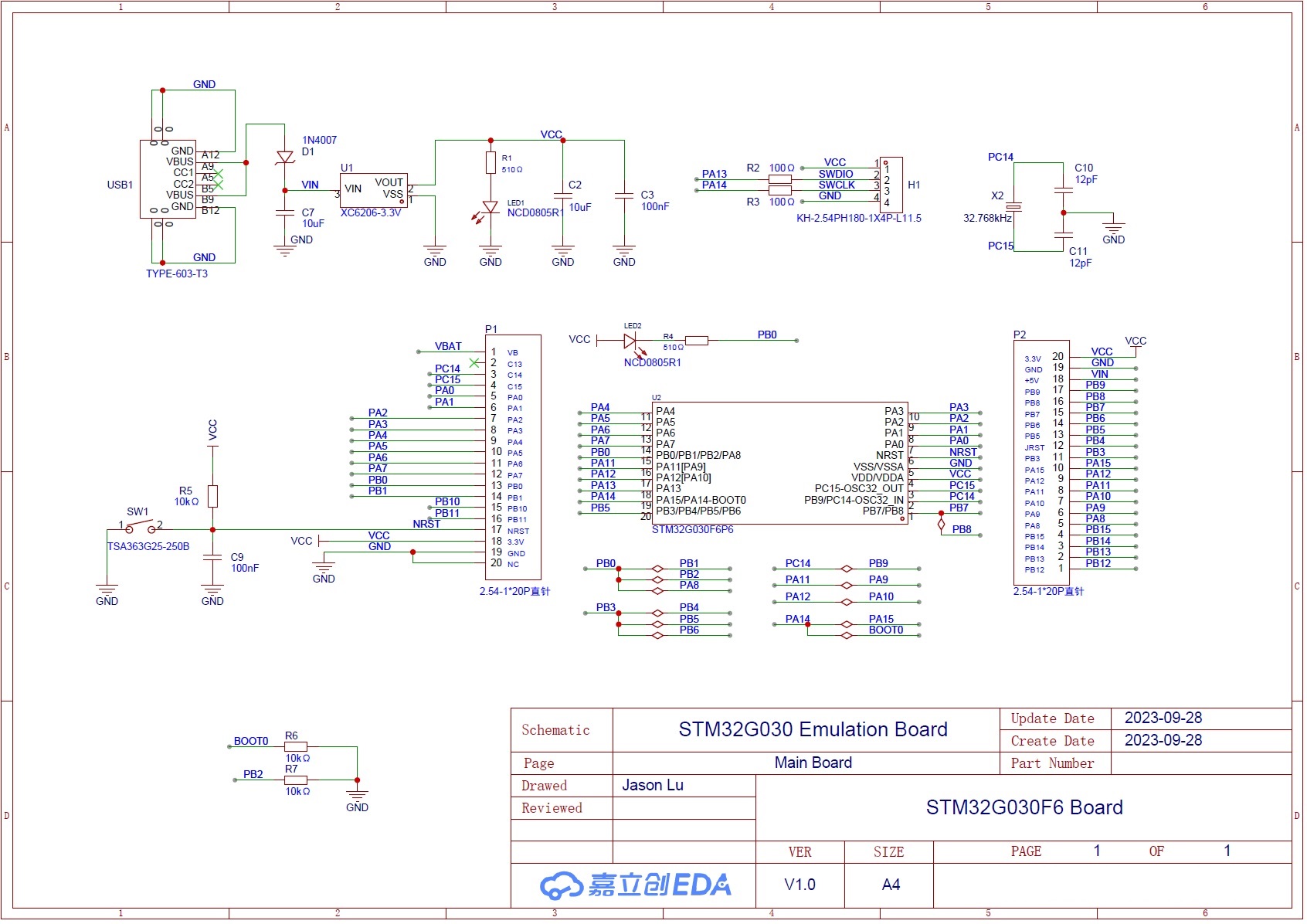Click the VSS/VSSA pin name

[x=878, y=467]
